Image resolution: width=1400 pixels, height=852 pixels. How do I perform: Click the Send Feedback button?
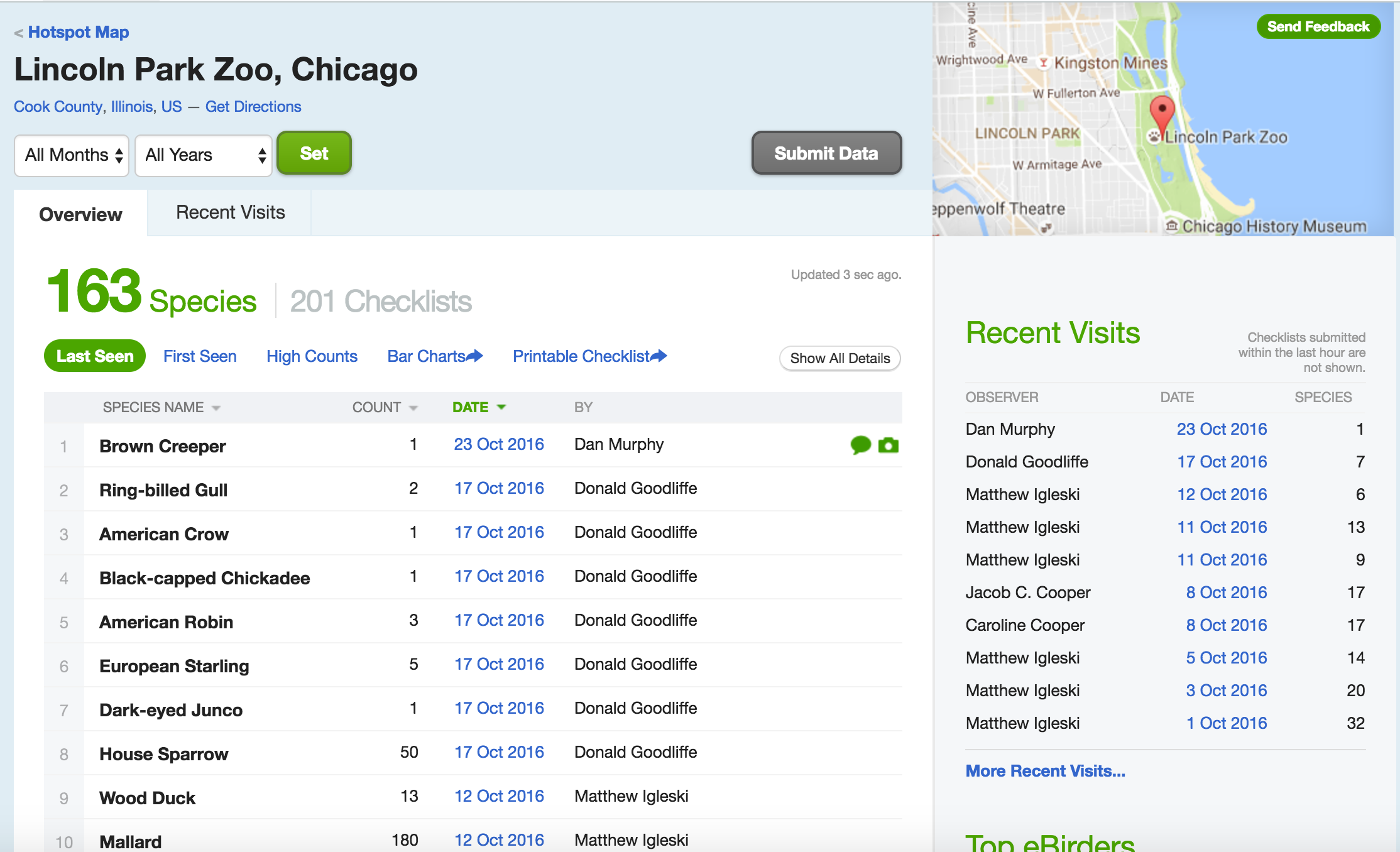1318,26
